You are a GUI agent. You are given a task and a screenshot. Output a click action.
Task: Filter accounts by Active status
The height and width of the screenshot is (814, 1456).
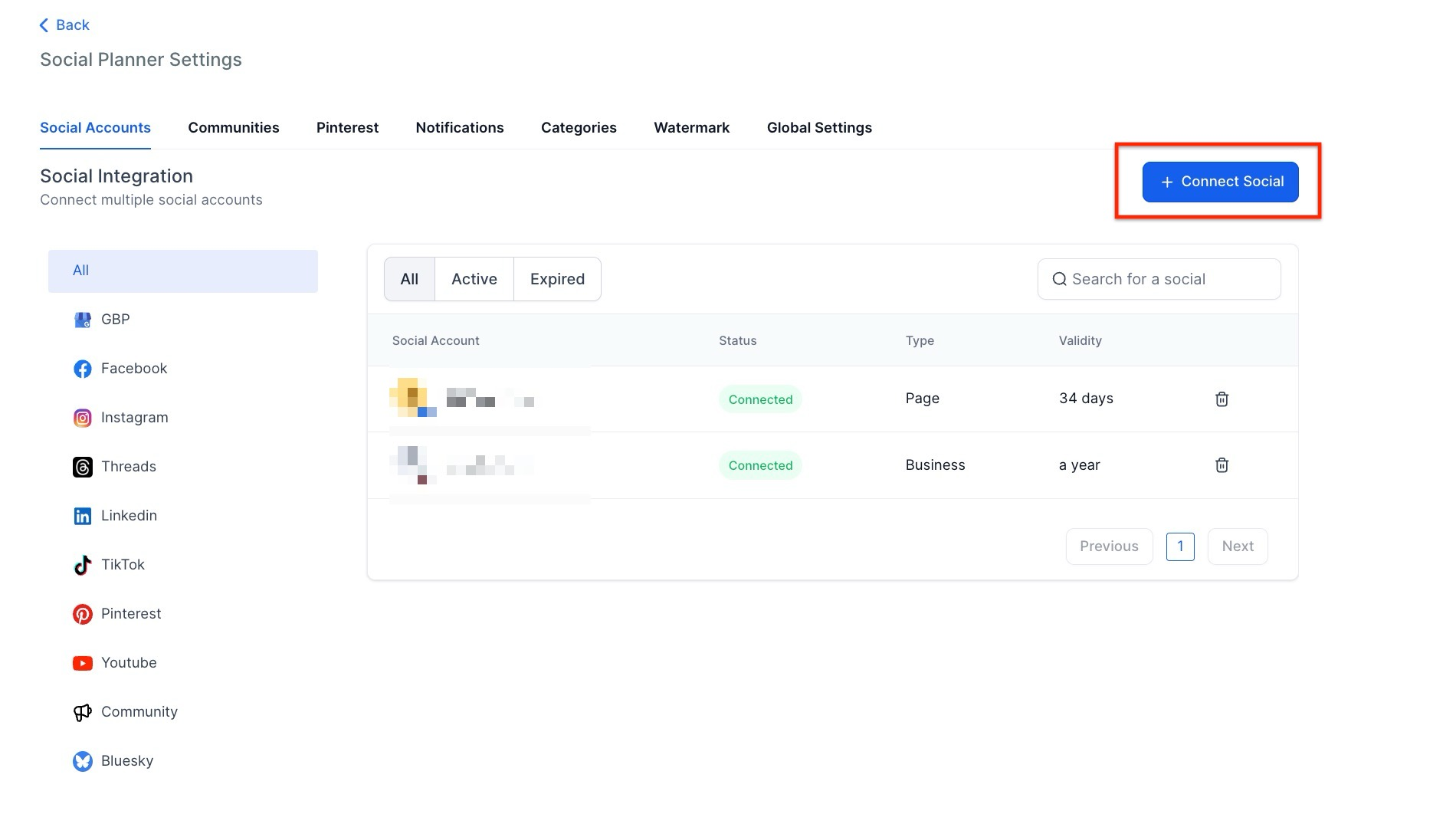coord(474,279)
